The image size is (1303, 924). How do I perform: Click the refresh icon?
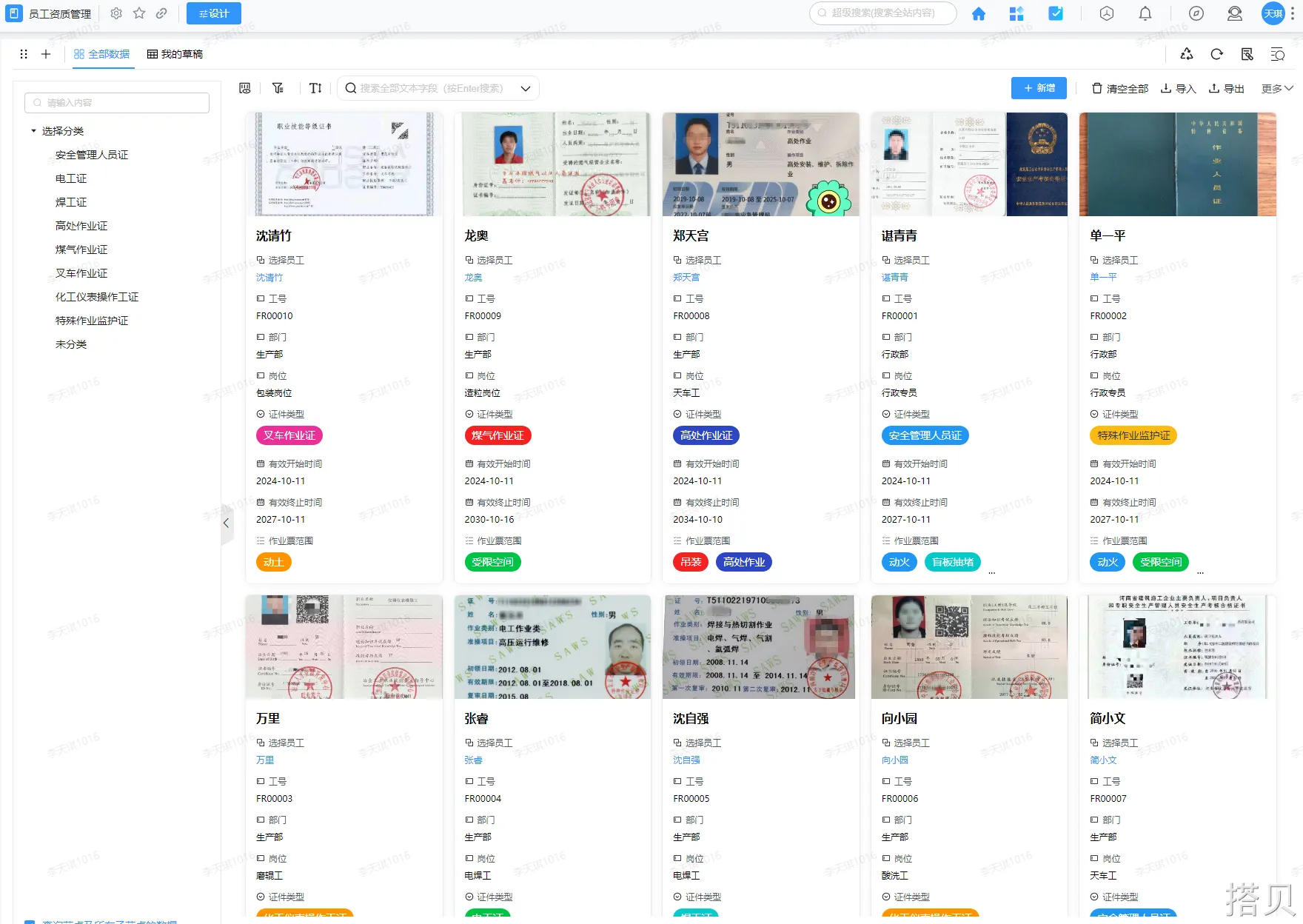(1216, 54)
